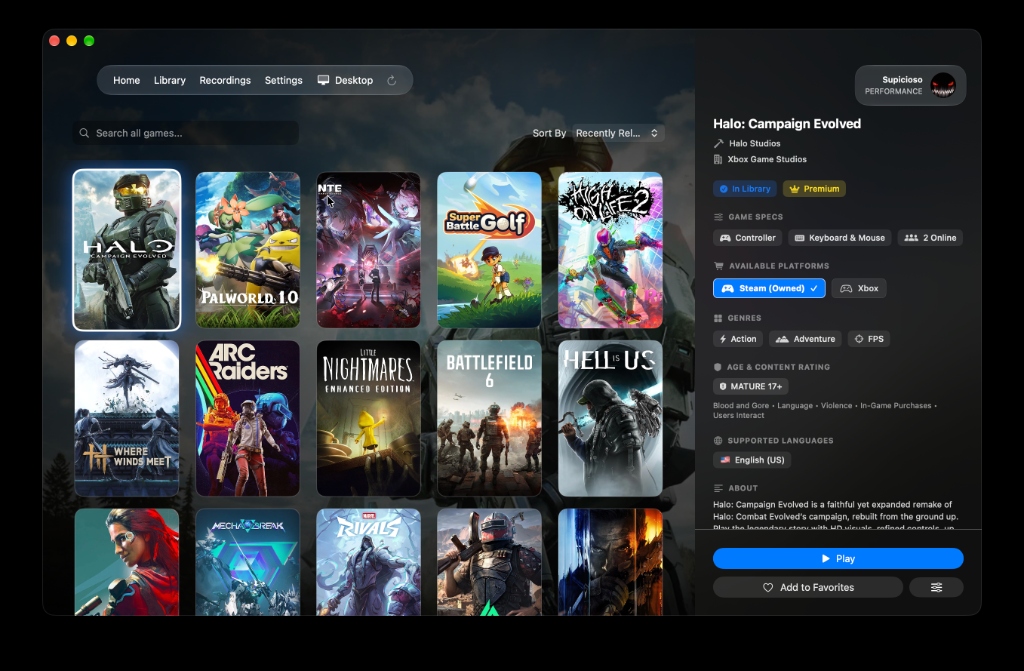Click the refresh icon in navigation bar
This screenshot has height=671, width=1024.
coord(392,80)
